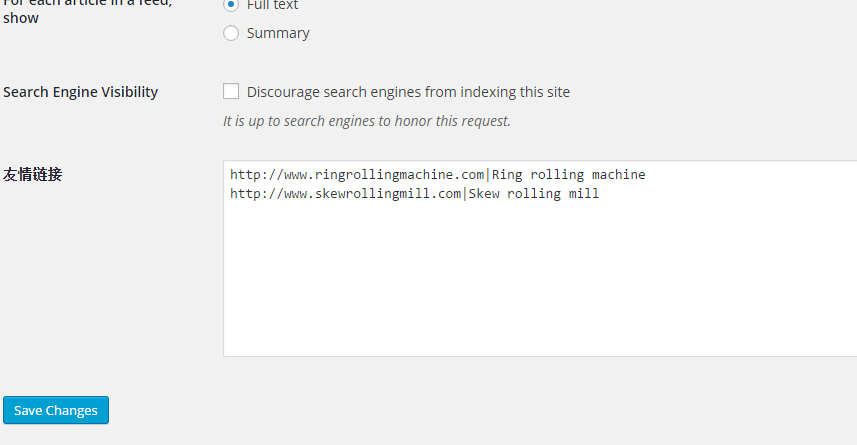The height and width of the screenshot is (445, 857).
Task: Click the Summary option label
Action: (278, 33)
